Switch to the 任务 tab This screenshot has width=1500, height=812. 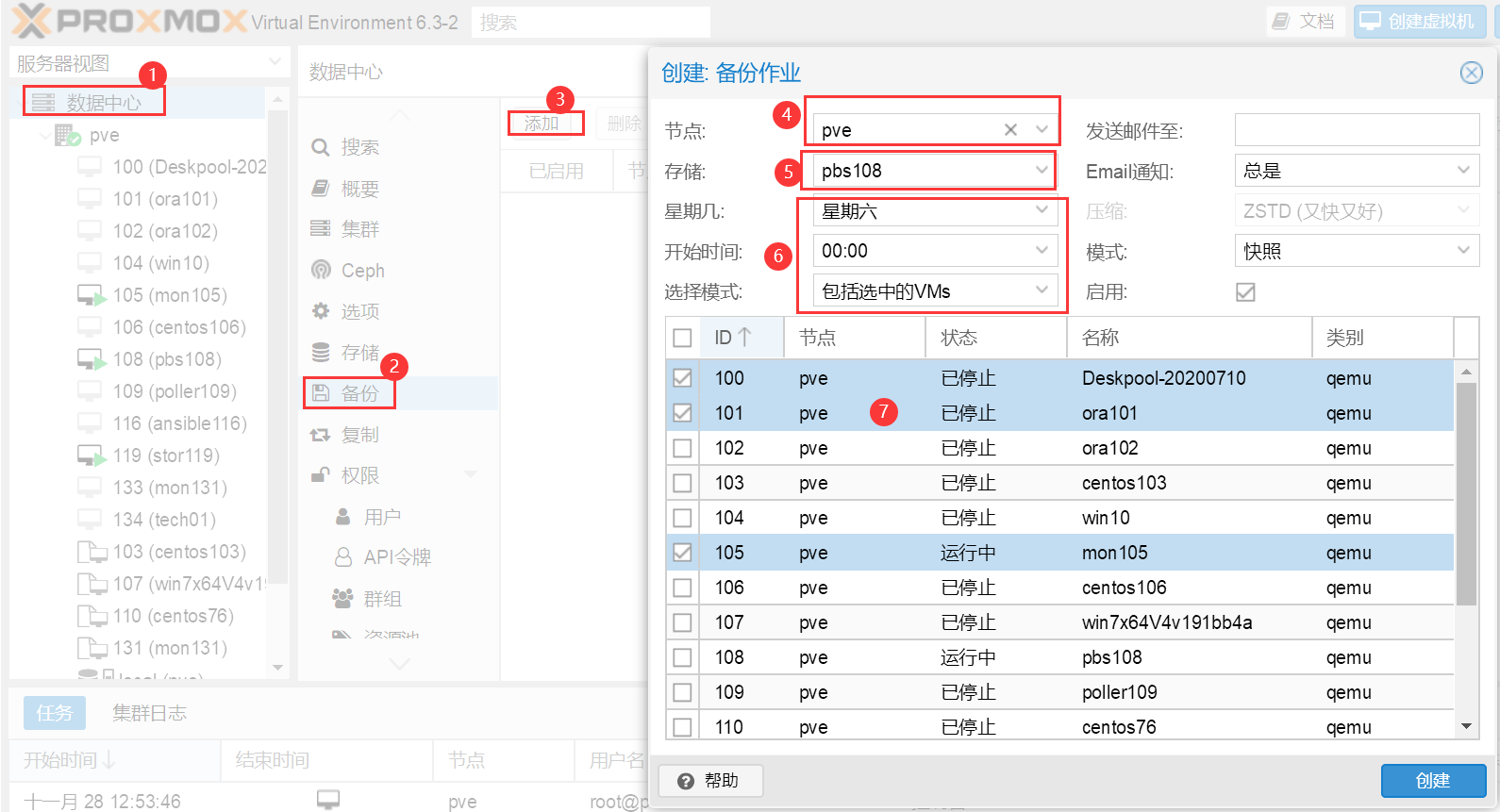[x=54, y=713]
